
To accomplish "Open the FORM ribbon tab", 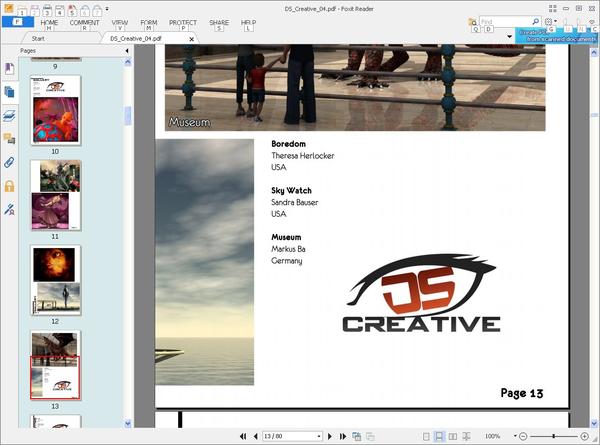I will [148, 23].
